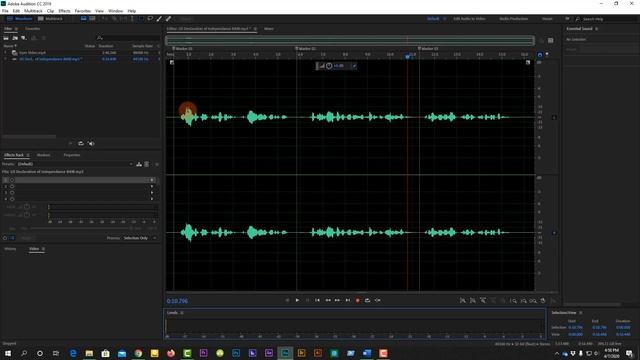The height and width of the screenshot is (360, 640).
Task: Click the Open File icon in Files panel
Action: [6, 38]
